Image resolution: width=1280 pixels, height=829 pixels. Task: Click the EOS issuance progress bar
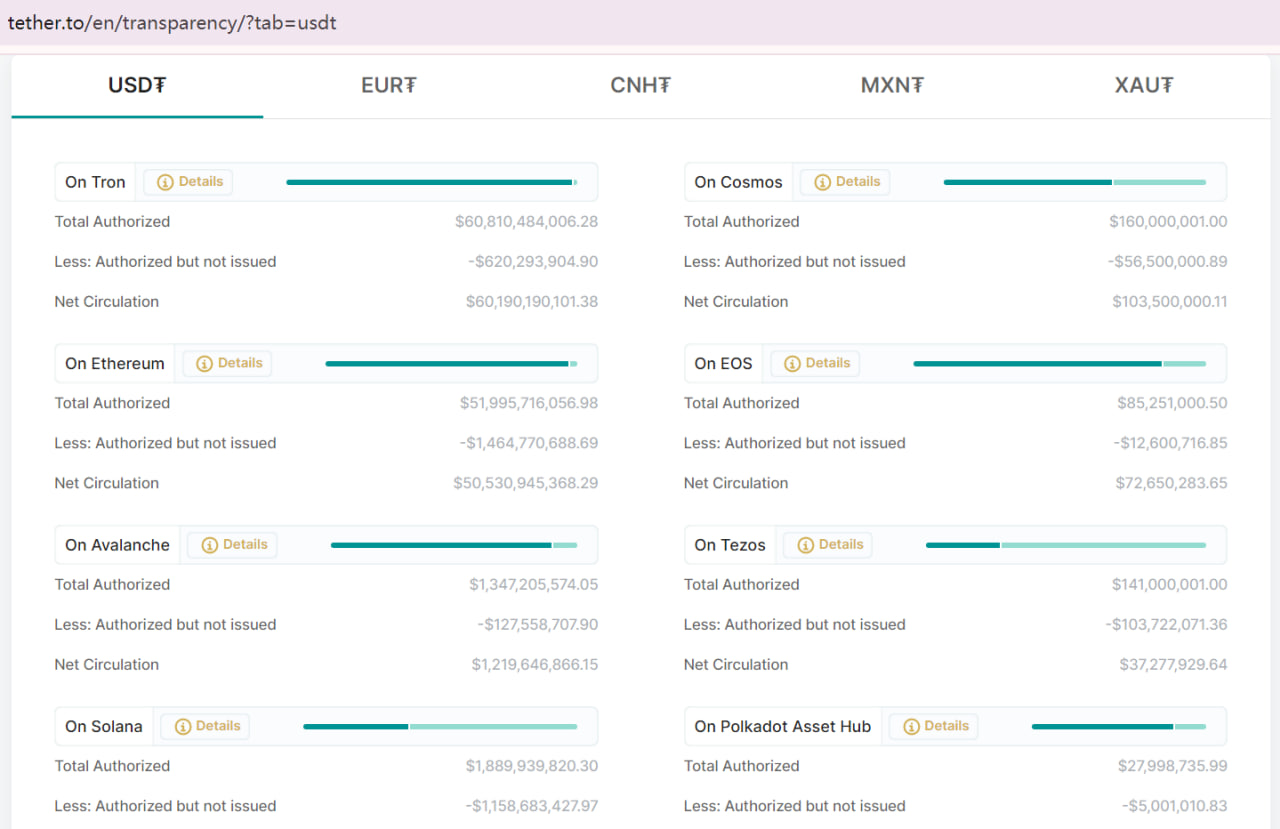1060,364
